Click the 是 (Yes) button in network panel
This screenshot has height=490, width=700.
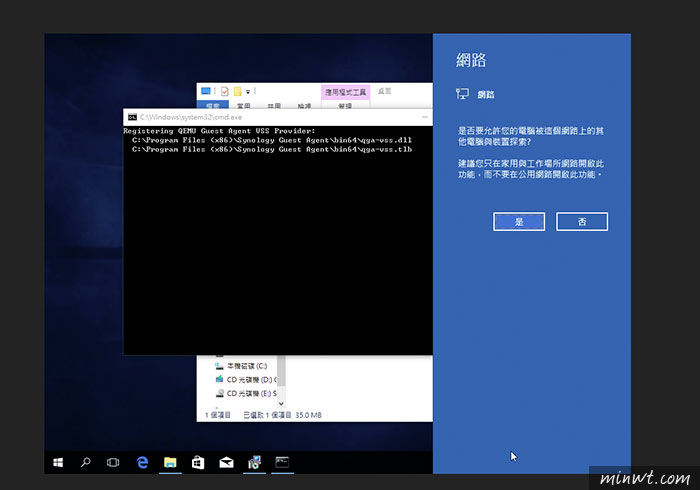tap(519, 222)
